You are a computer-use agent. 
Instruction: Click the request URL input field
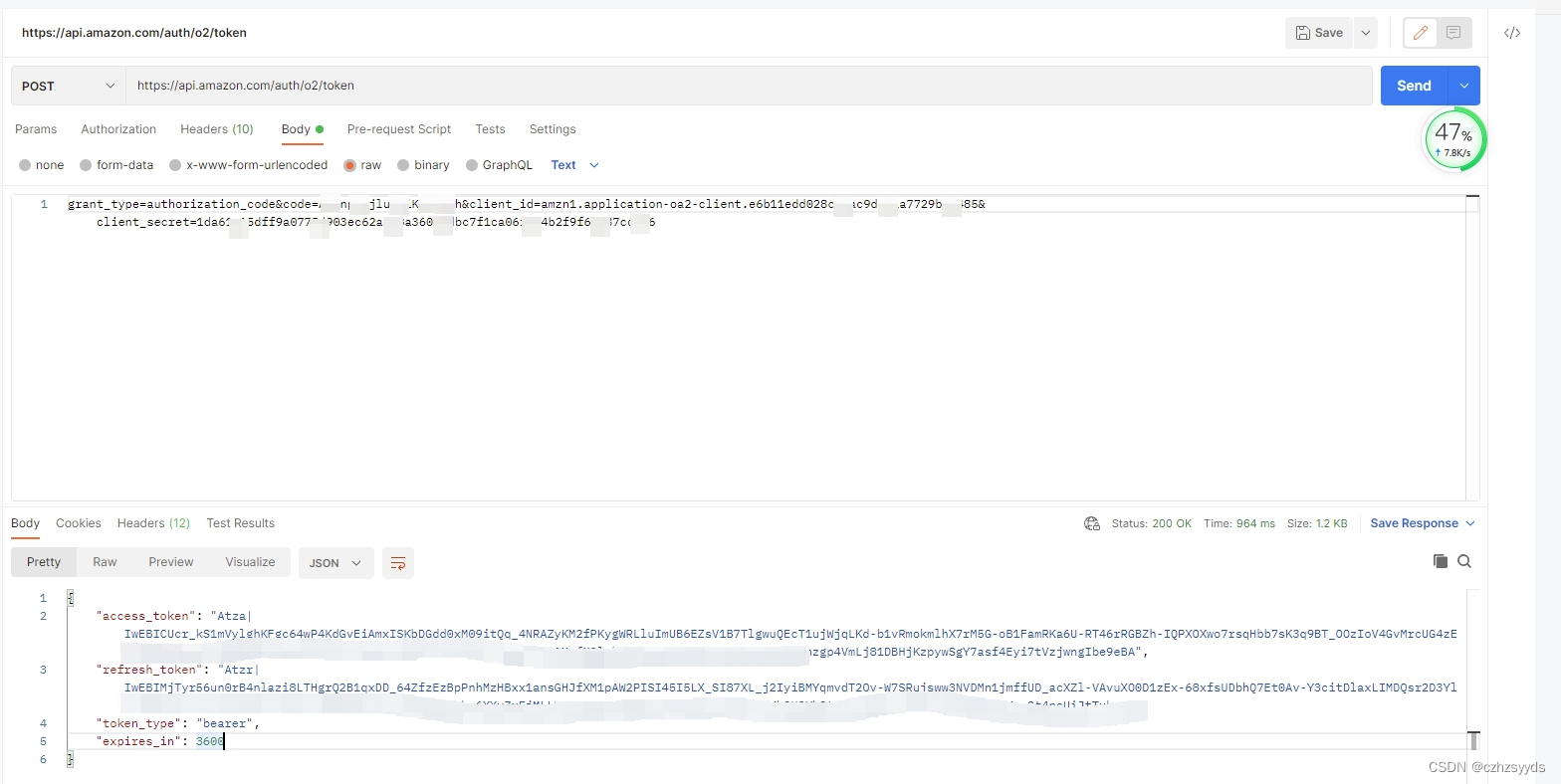tap(749, 86)
